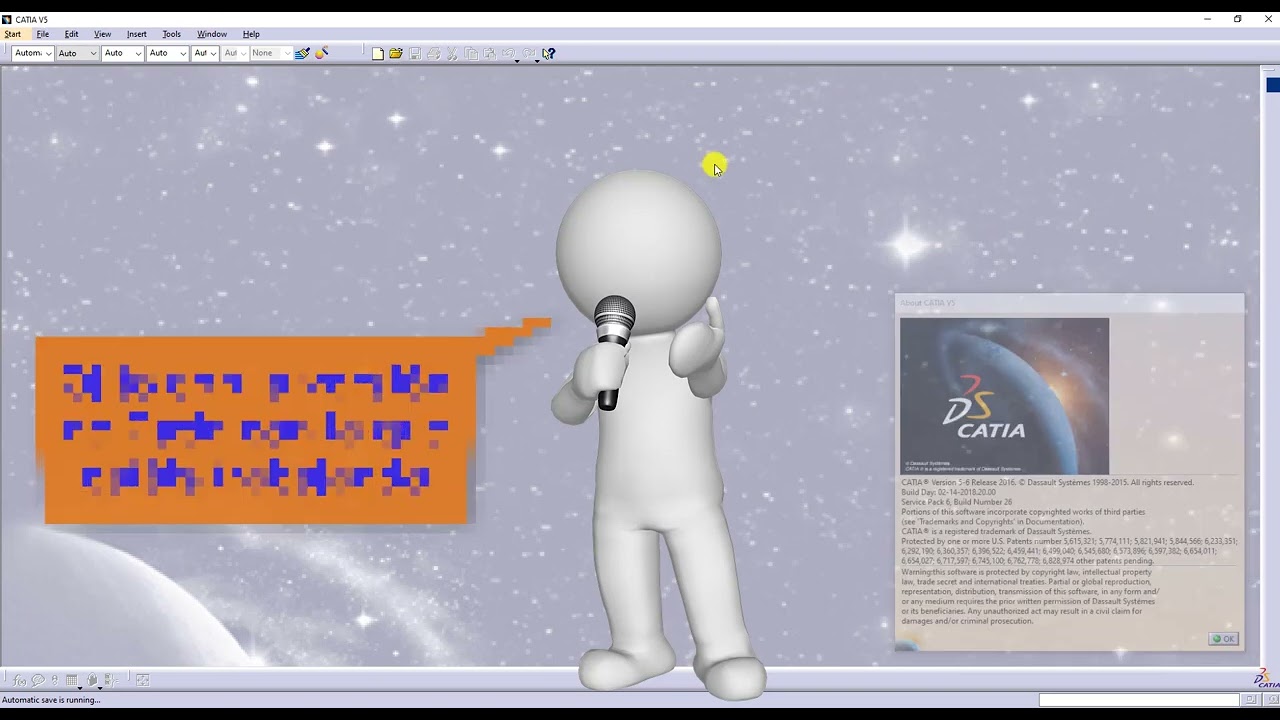This screenshot has width=1280, height=720.
Task: Open the Insert menu
Action: pyautogui.click(x=137, y=34)
